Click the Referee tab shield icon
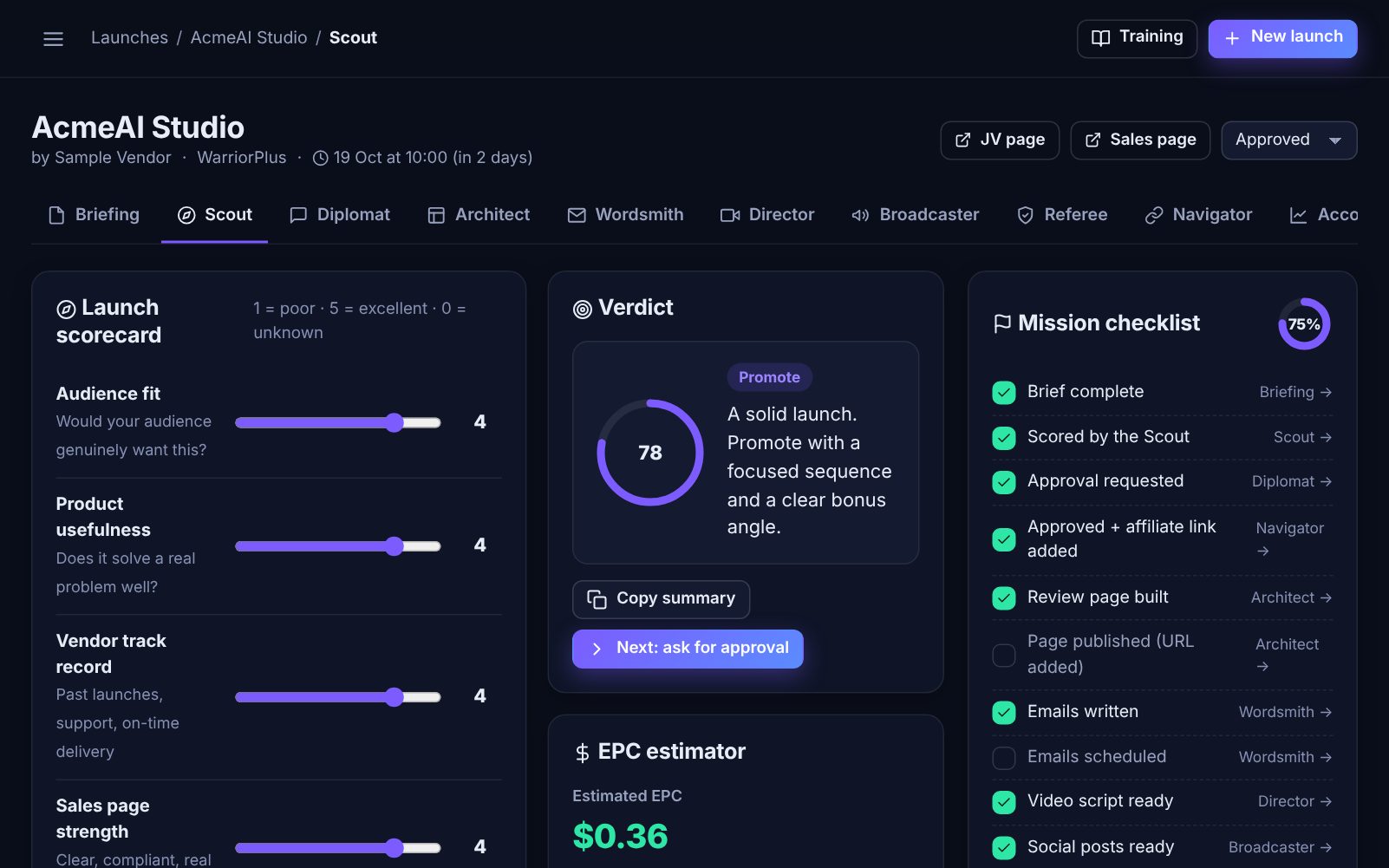The width and height of the screenshot is (1389, 868). 1025,215
